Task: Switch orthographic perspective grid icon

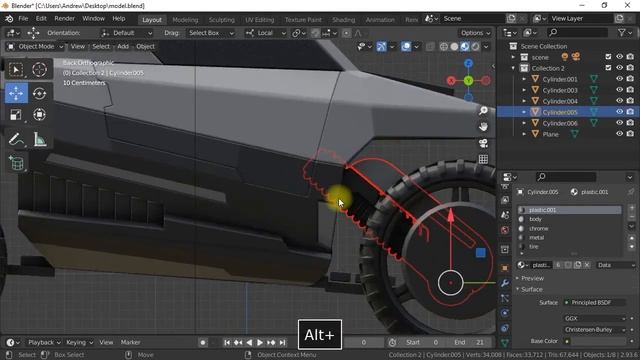Action: point(483,159)
